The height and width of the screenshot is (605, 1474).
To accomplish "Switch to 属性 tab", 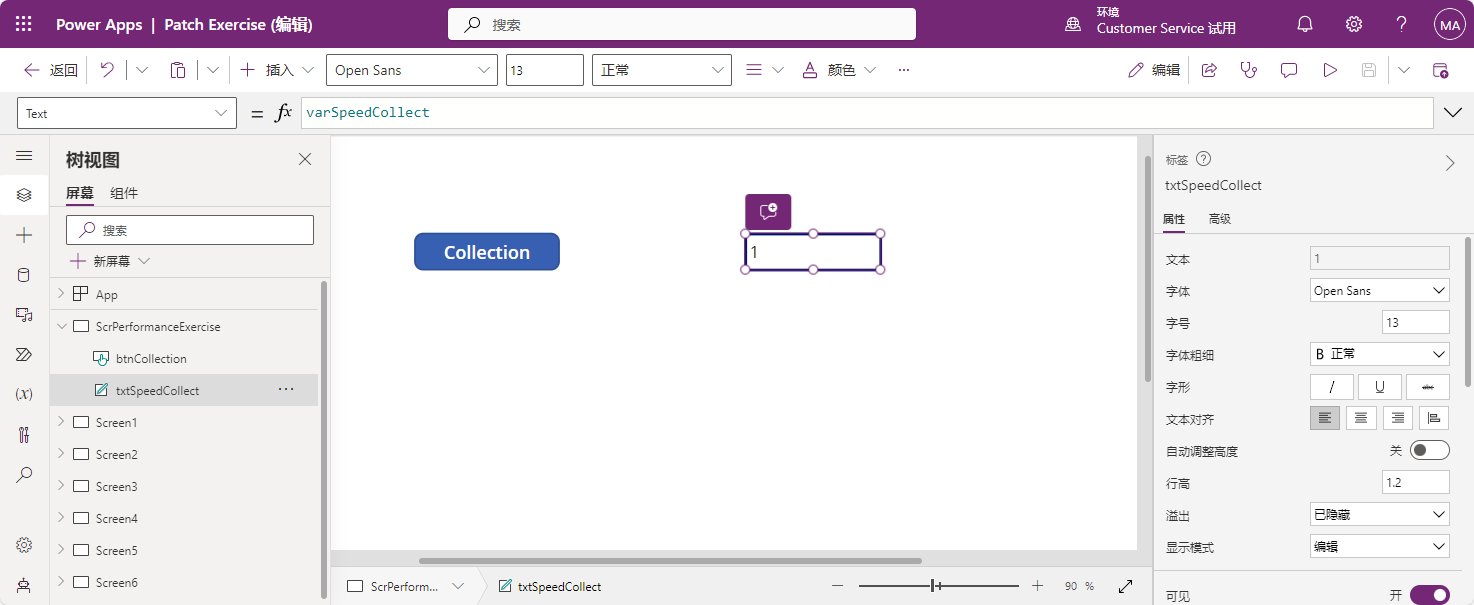I will [x=1174, y=219].
